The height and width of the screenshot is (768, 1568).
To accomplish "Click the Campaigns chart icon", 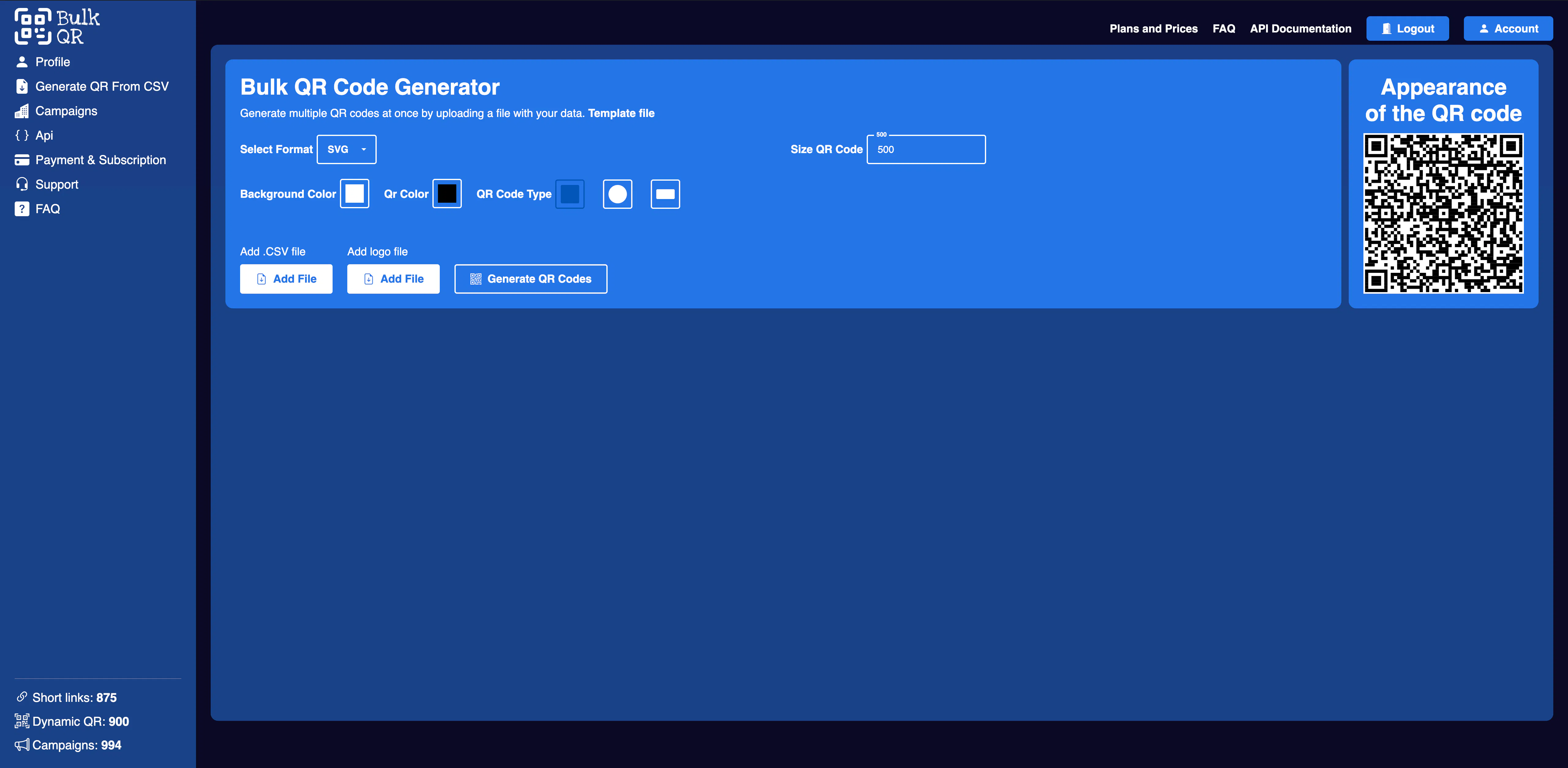I will (22, 111).
